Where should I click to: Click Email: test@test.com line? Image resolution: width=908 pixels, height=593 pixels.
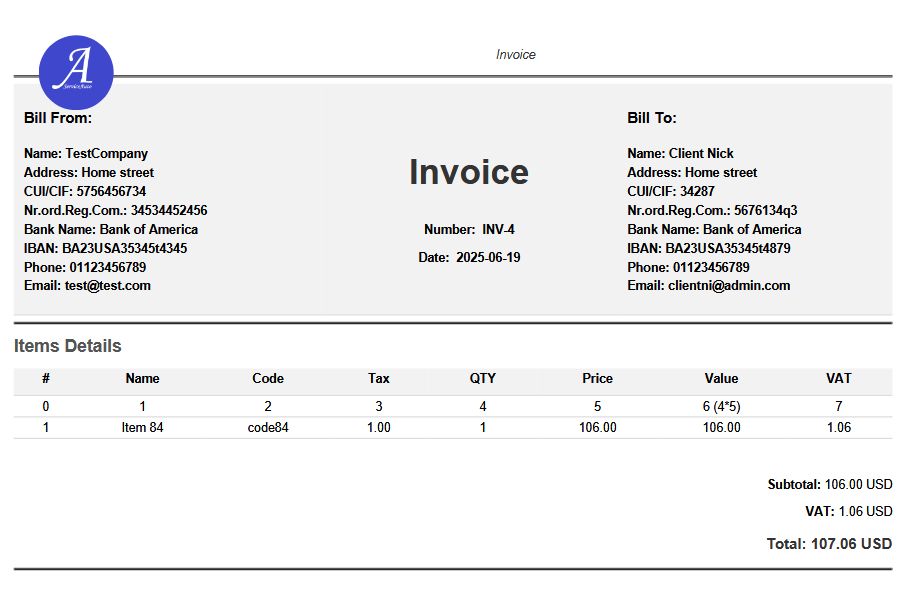[x=87, y=285]
